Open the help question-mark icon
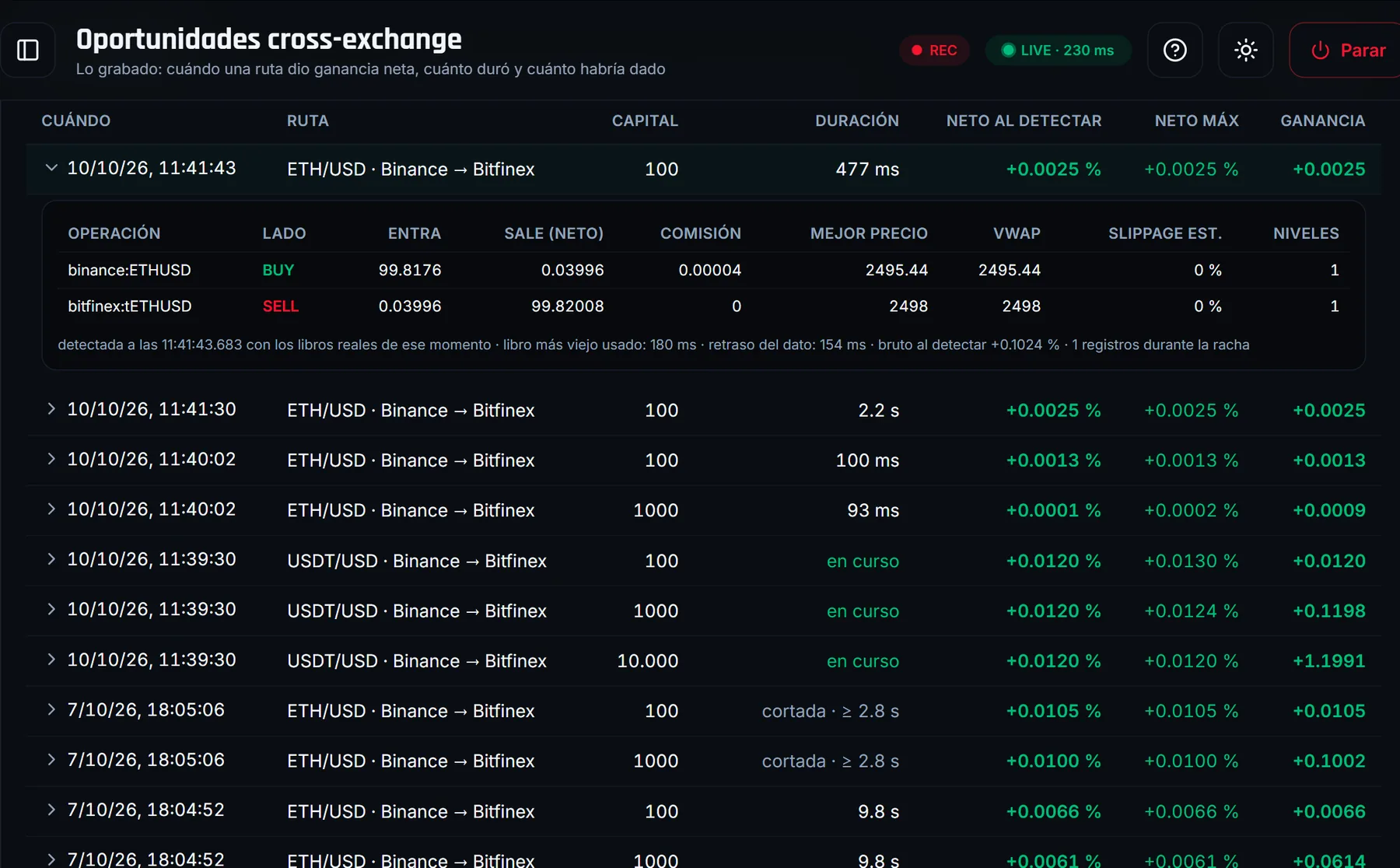Viewport: 1400px width, 868px height. tap(1174, 51)
